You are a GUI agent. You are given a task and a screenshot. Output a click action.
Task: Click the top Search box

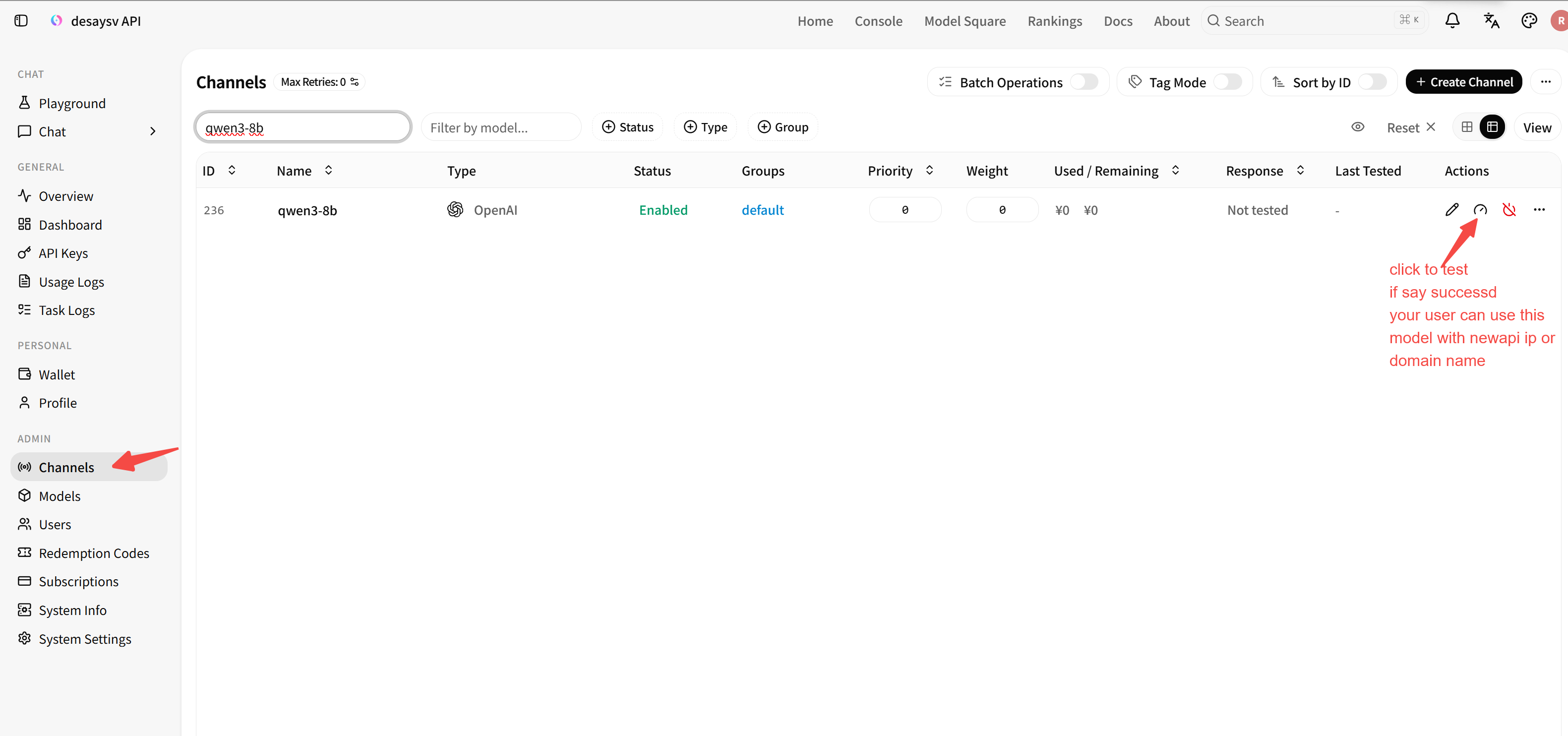pyautogui.click(x=1314, y=21)
